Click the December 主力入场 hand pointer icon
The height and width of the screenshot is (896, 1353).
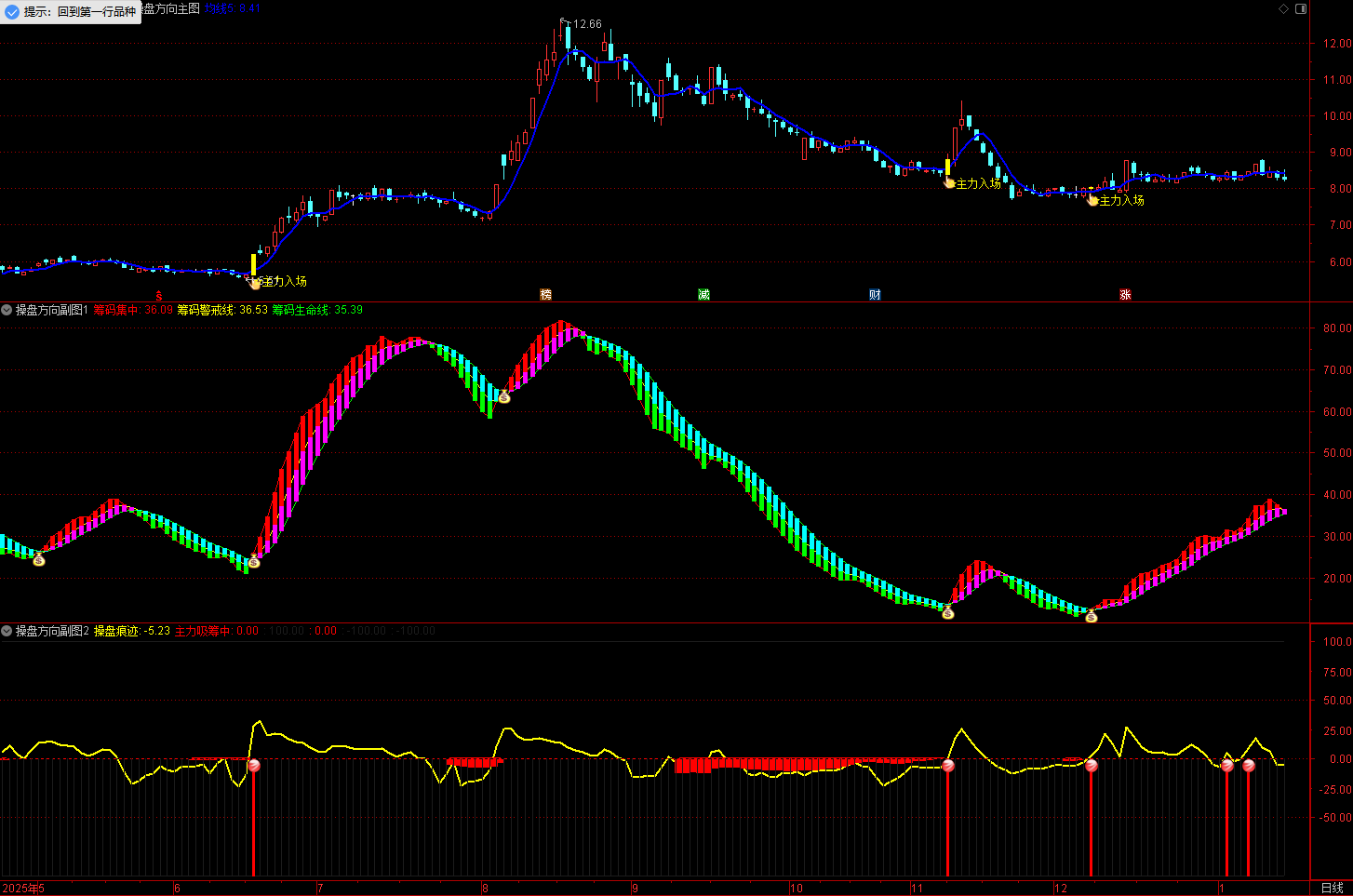1092,200
